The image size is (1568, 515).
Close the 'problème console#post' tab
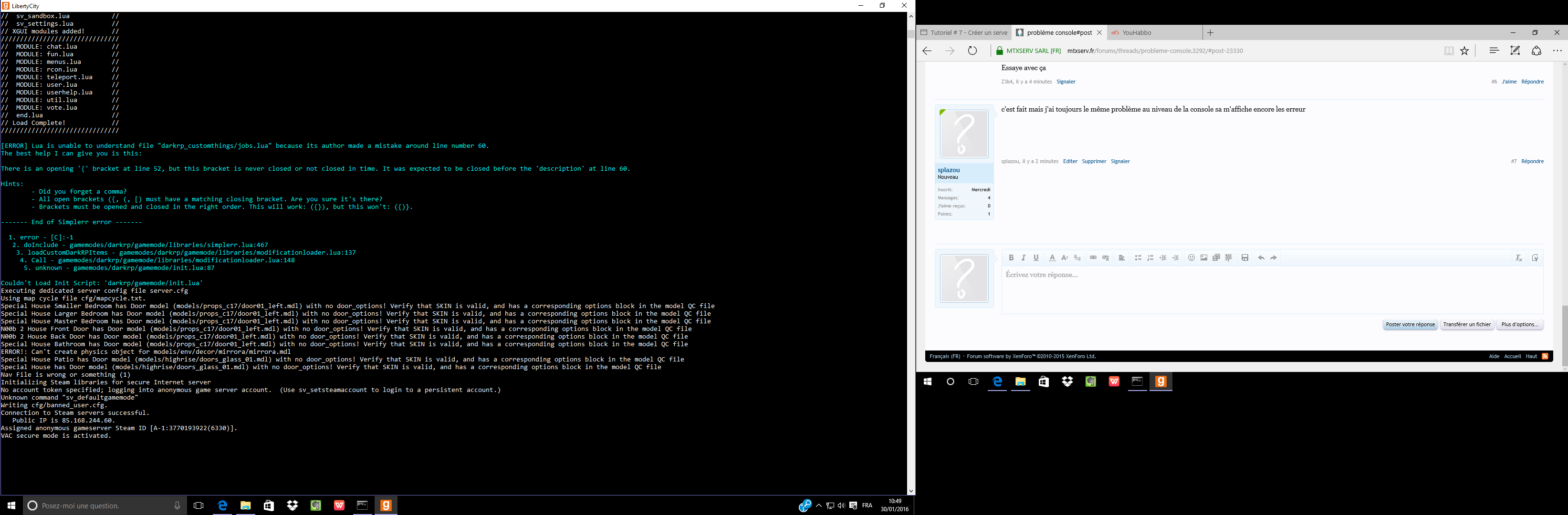click(1099, 33)
